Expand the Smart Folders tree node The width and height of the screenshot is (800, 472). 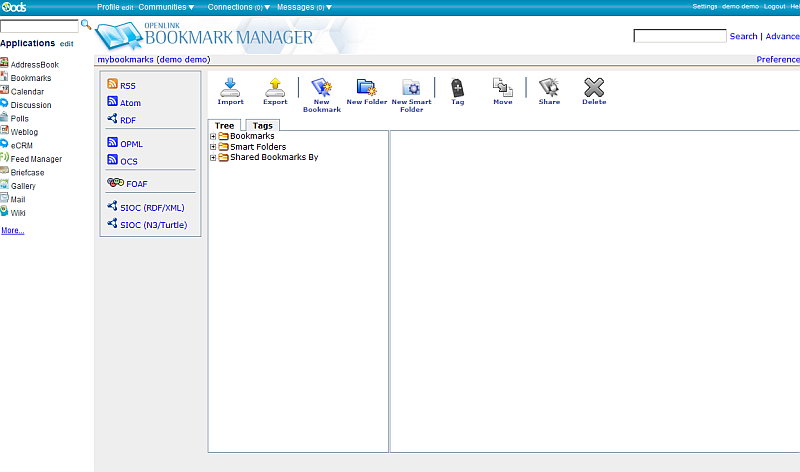click(x=213, y=147)
